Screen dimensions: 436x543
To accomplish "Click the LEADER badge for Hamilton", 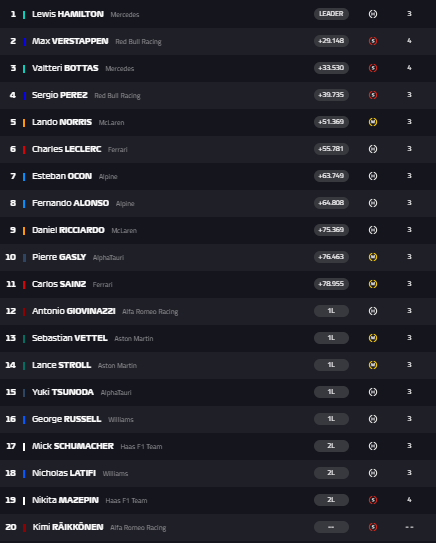I will pos(331,14).
